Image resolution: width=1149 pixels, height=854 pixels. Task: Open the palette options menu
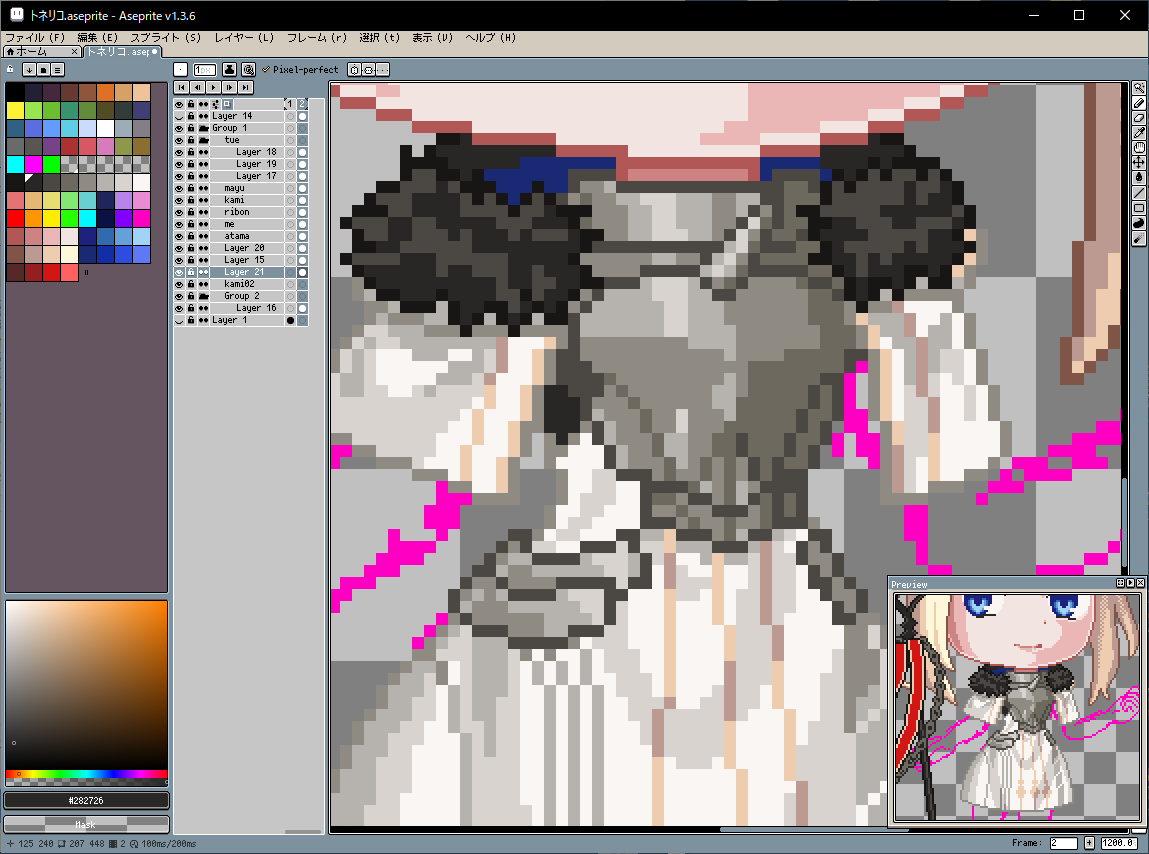[58, 70]
